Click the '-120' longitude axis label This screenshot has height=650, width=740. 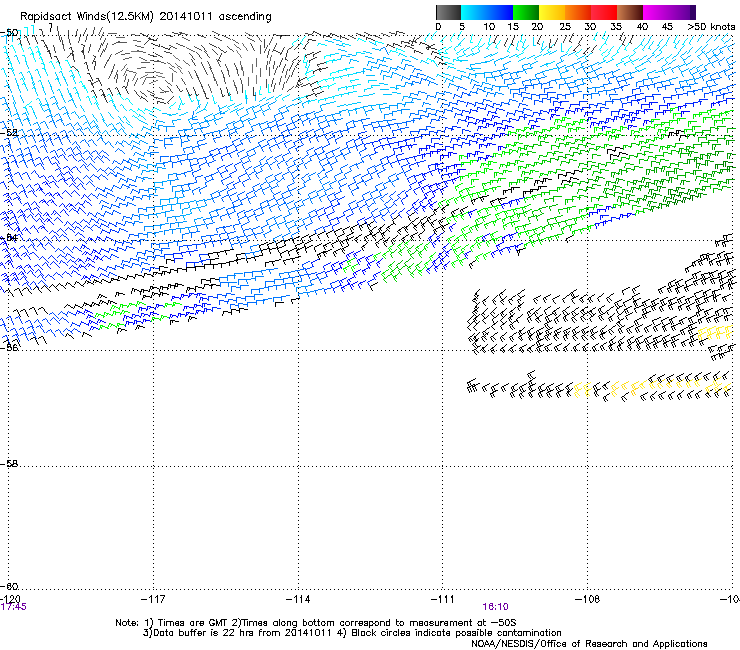10,599
